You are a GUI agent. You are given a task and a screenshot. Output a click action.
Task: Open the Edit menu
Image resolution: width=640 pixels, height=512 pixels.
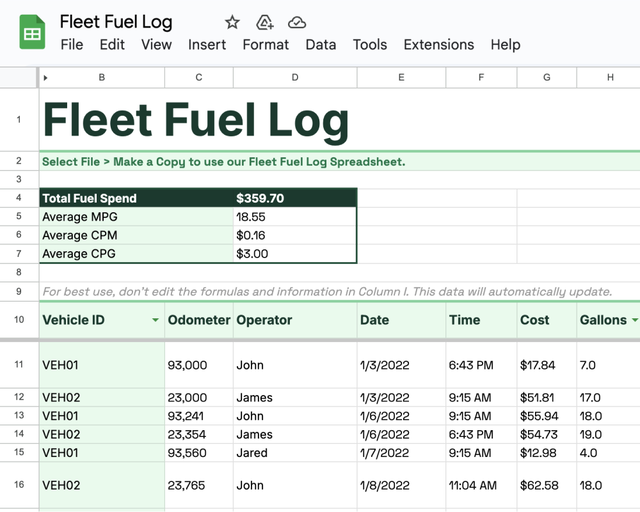(112, 44)
